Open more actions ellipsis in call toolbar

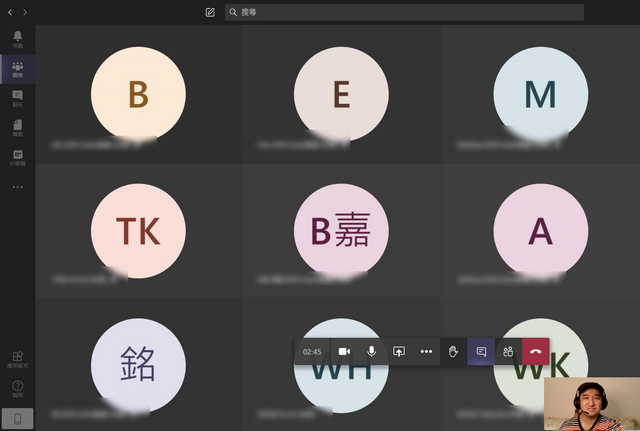pos(426,352)
